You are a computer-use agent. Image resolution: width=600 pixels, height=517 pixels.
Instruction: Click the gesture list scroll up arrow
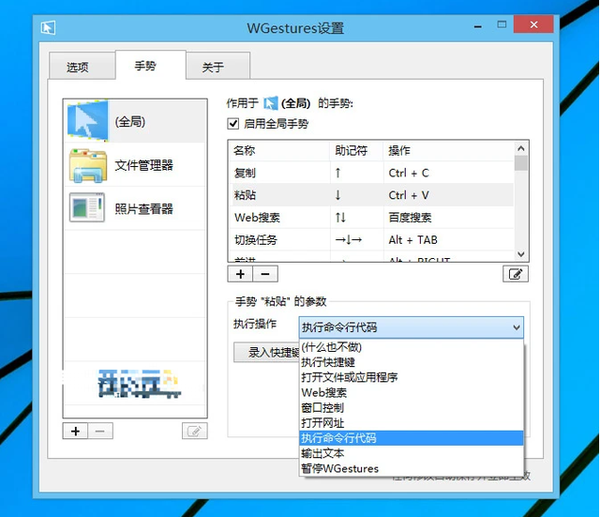pyautogui.click(x=521, y=148)
